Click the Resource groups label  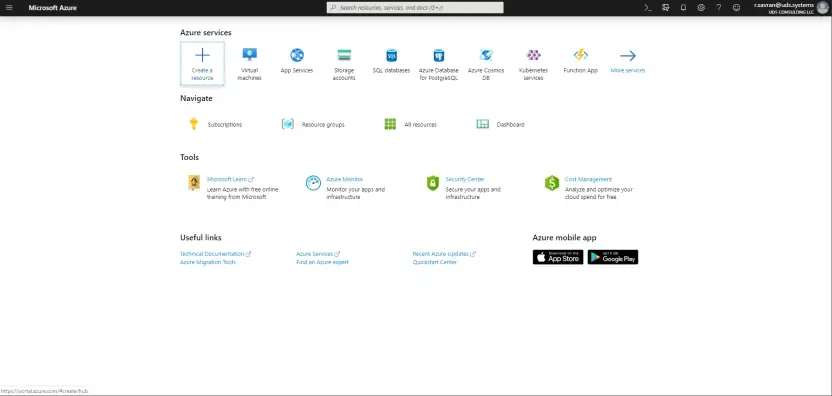tap(323, 125)
